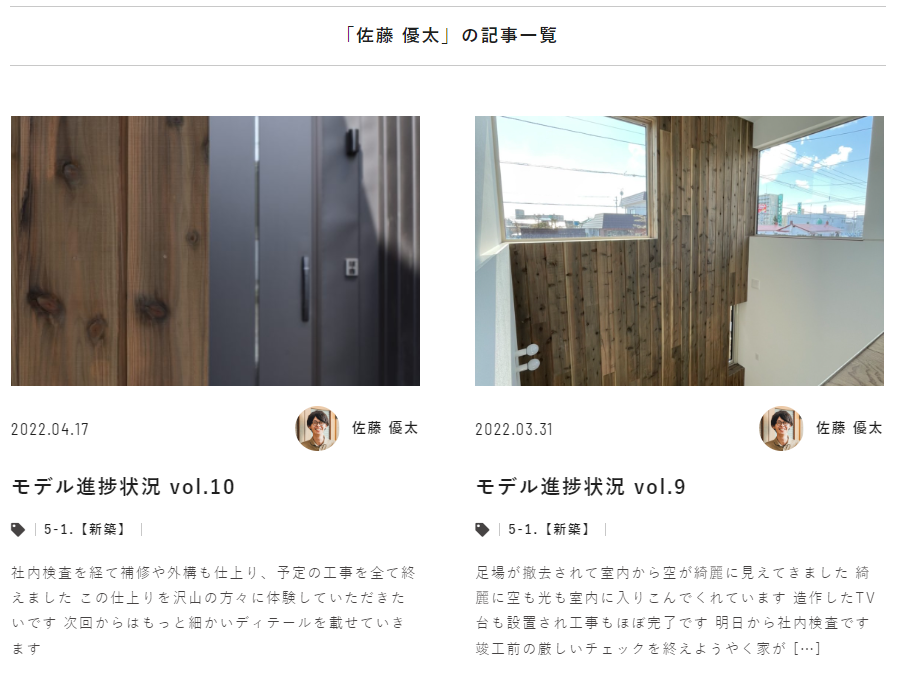Open the wooden fence and door thumbnail

215,251
